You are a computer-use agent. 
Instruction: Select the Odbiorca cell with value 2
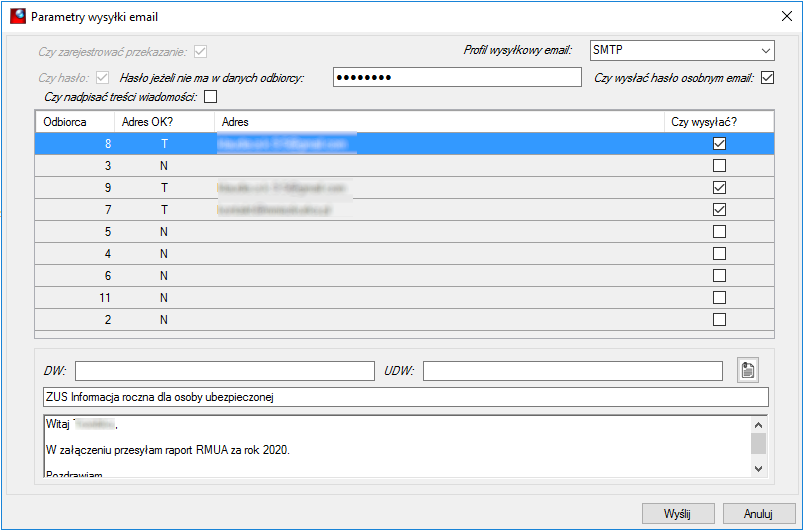(x=74, y=320)
